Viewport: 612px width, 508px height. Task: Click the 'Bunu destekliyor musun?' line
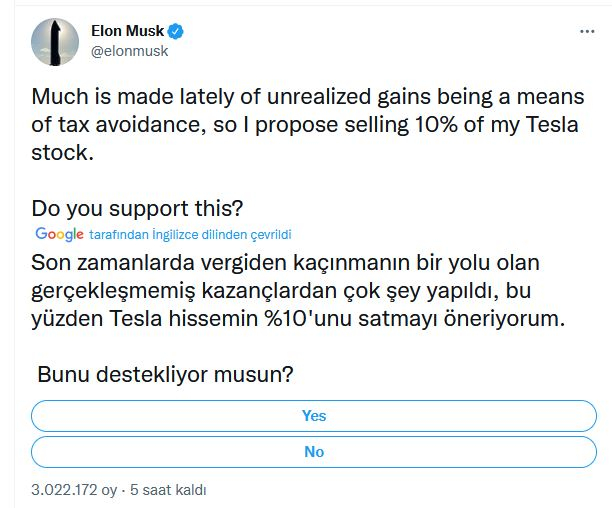pos(165,374)
